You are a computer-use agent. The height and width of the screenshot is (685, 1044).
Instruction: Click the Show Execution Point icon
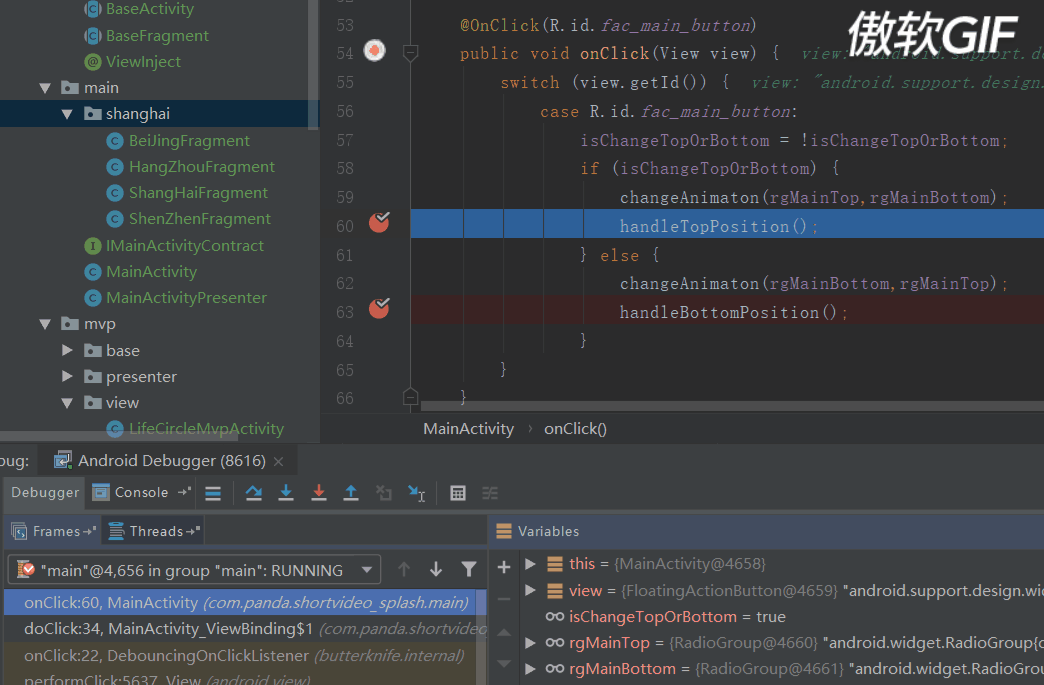pyautogui.click(x=214, y=492)
